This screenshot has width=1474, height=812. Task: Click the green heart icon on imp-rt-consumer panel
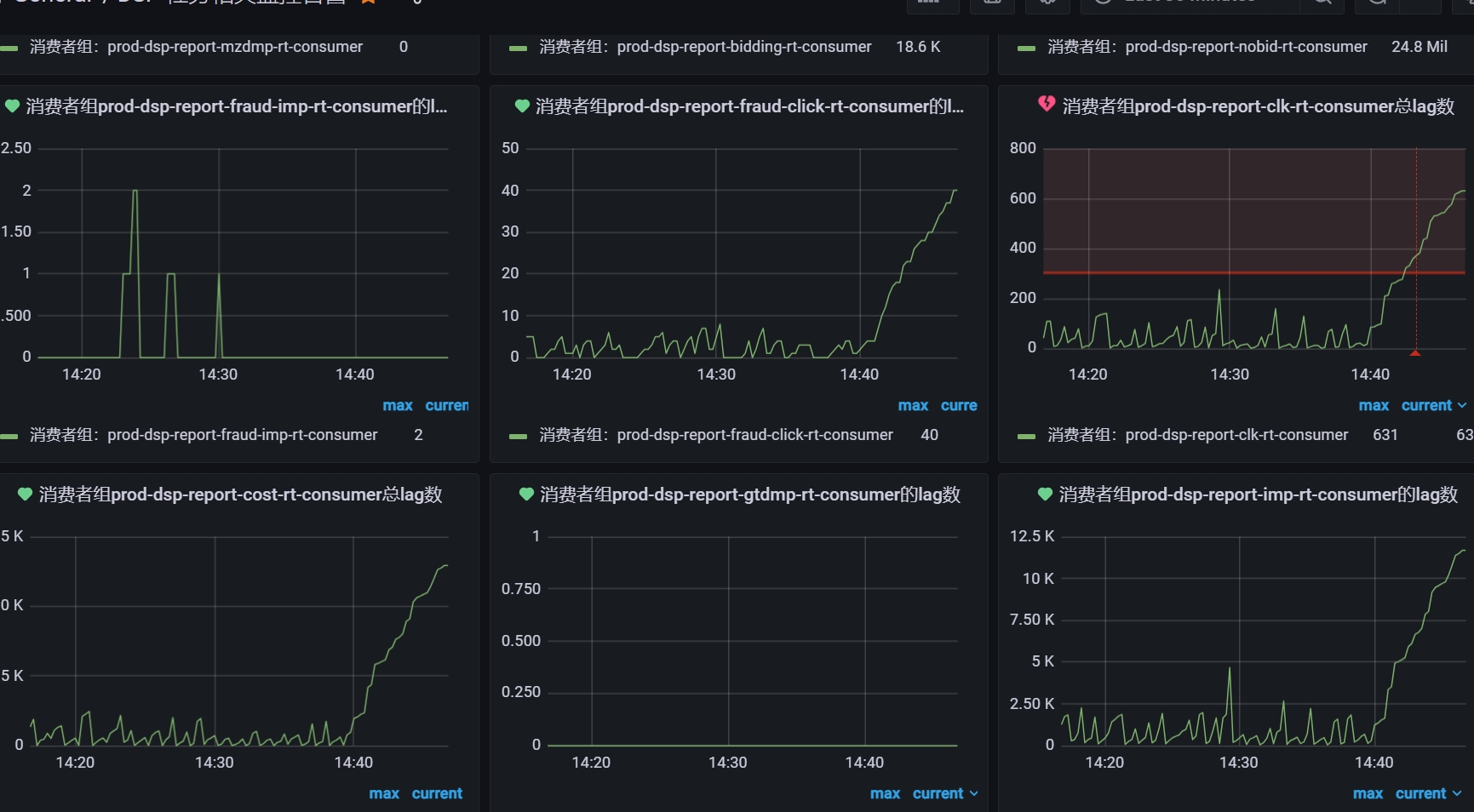tap(1045, 495)
